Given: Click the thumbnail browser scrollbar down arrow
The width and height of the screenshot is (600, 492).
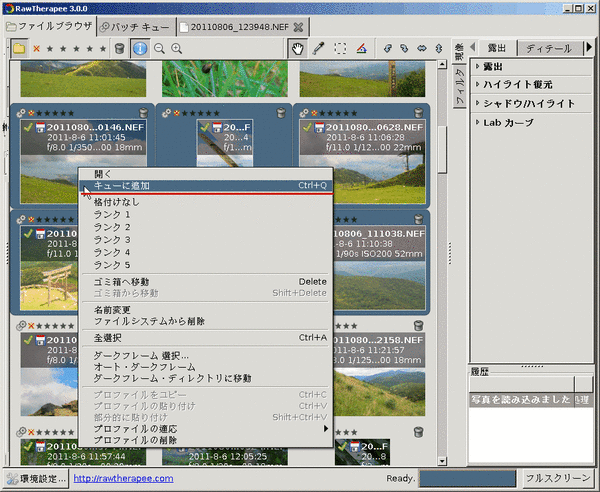Looking at the screenshot, I should pyautogui.click(x=442, y=461).
